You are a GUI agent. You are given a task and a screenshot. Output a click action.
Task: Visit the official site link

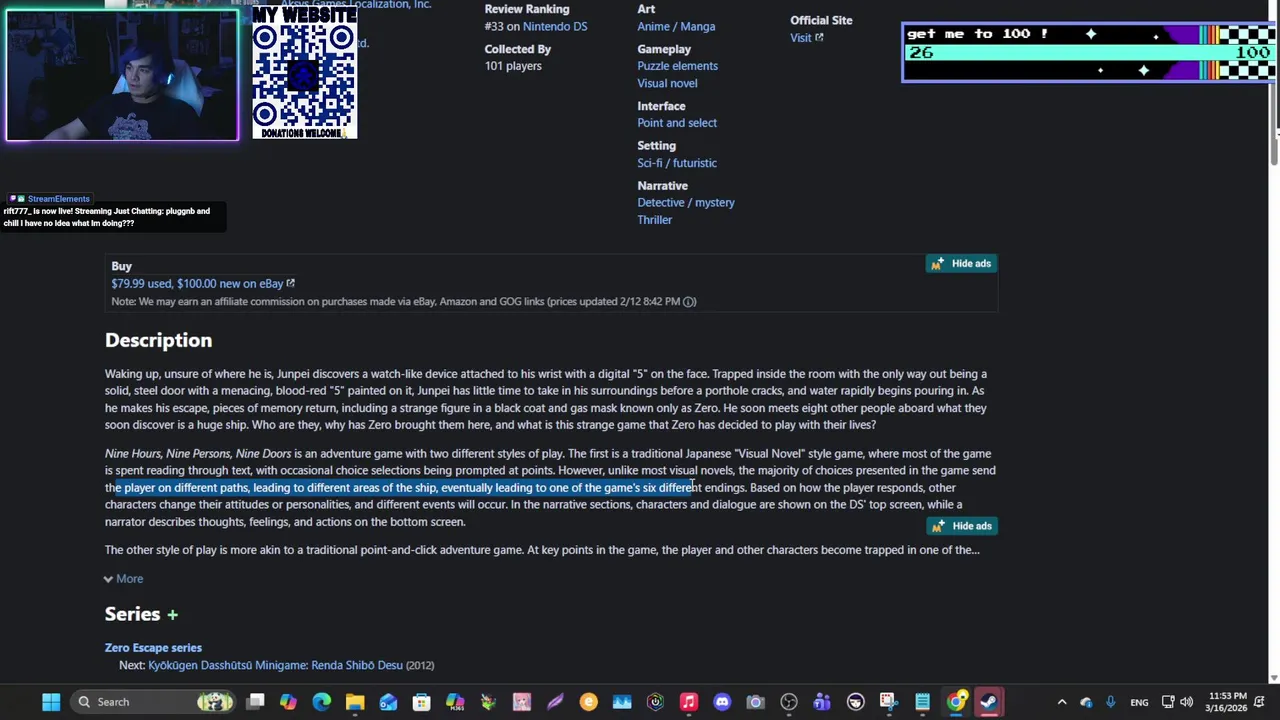pyautogui.click(x=806, y=38)
